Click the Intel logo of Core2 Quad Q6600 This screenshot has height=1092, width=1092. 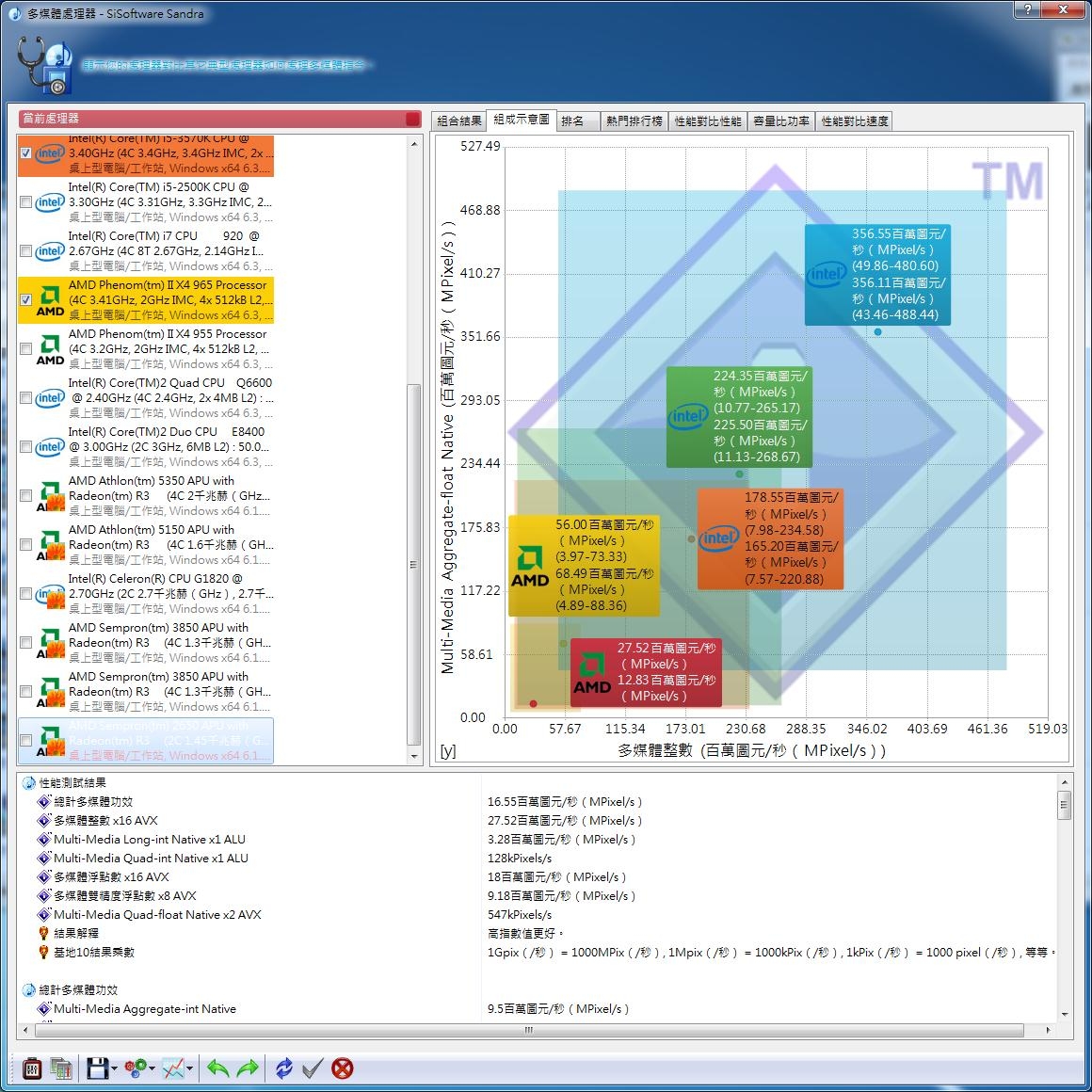[x=50, y=397]
